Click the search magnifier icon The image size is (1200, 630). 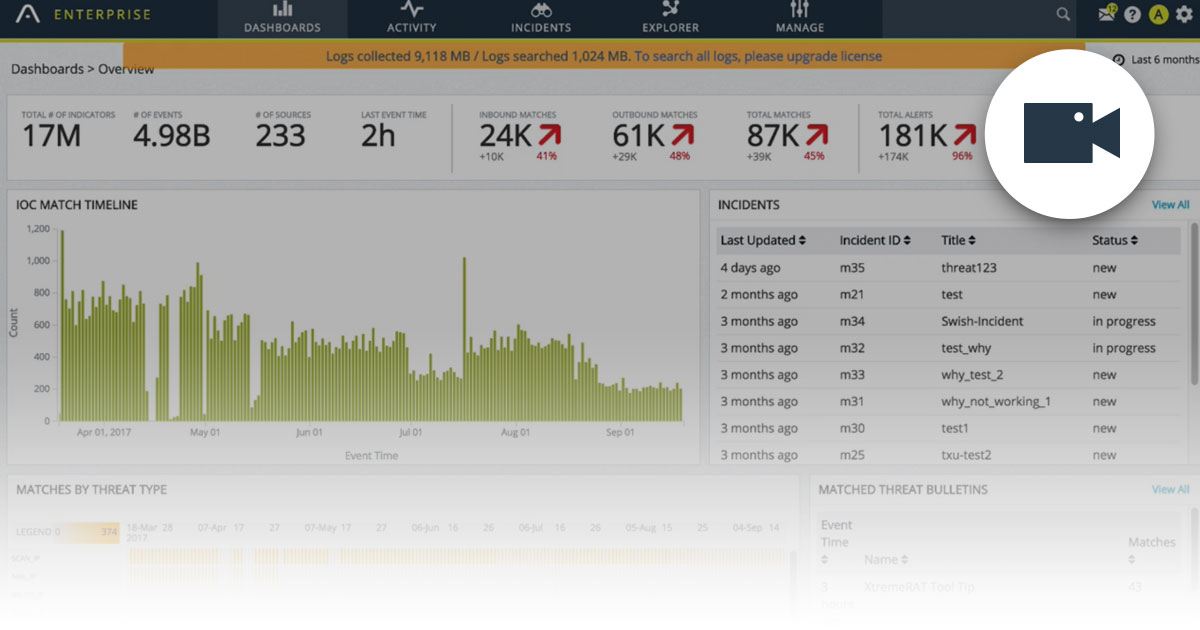tap(1062, 15)
